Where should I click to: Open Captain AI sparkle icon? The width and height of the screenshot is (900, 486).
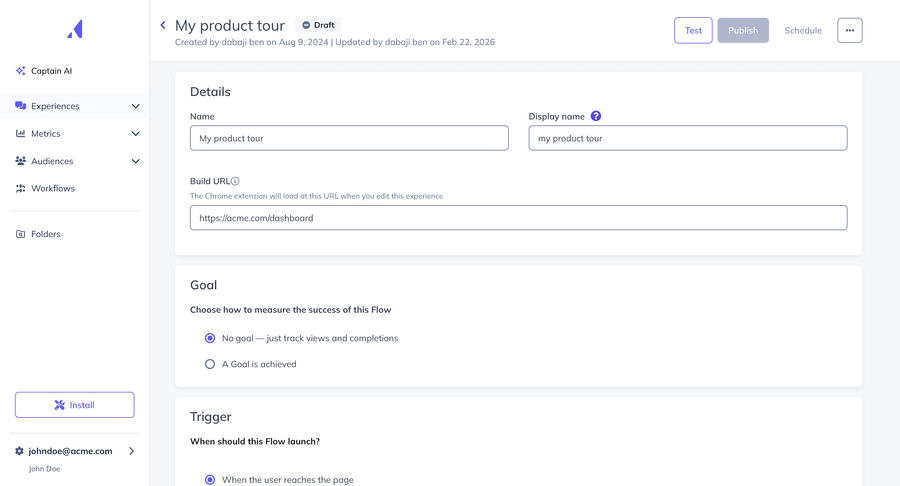21,71
